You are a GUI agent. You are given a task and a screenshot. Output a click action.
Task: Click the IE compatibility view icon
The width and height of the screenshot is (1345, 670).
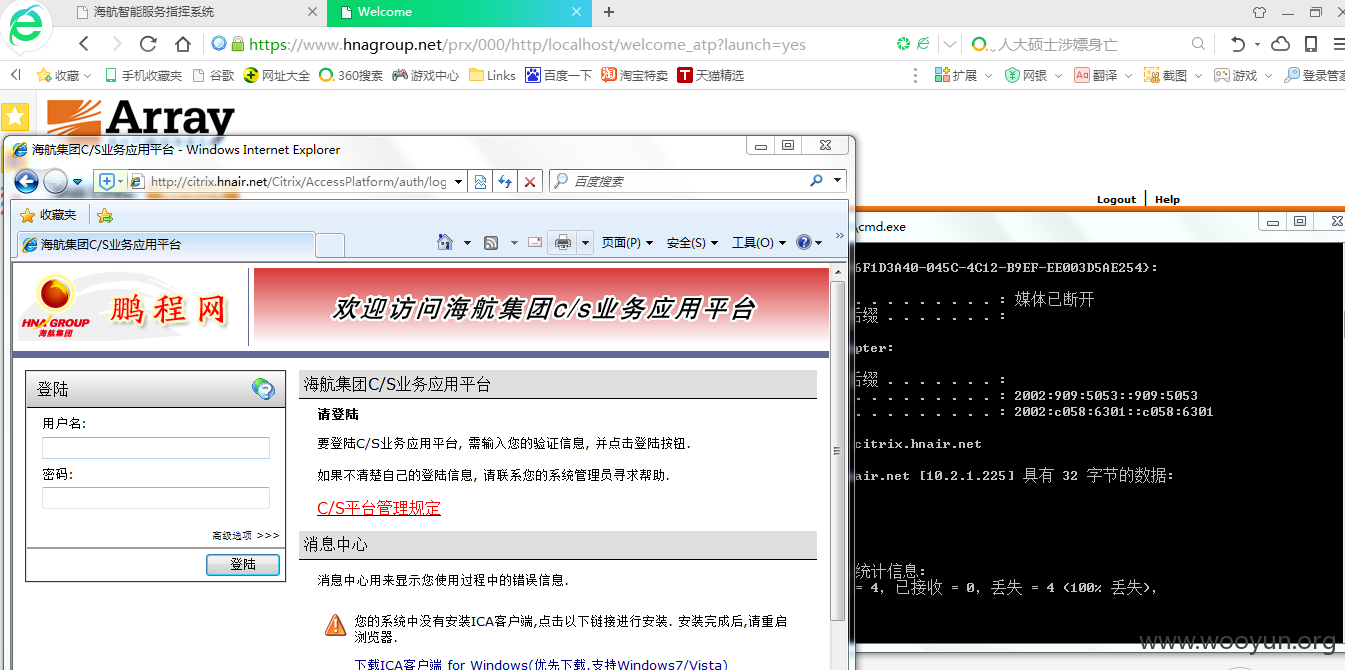pos(480,182)
